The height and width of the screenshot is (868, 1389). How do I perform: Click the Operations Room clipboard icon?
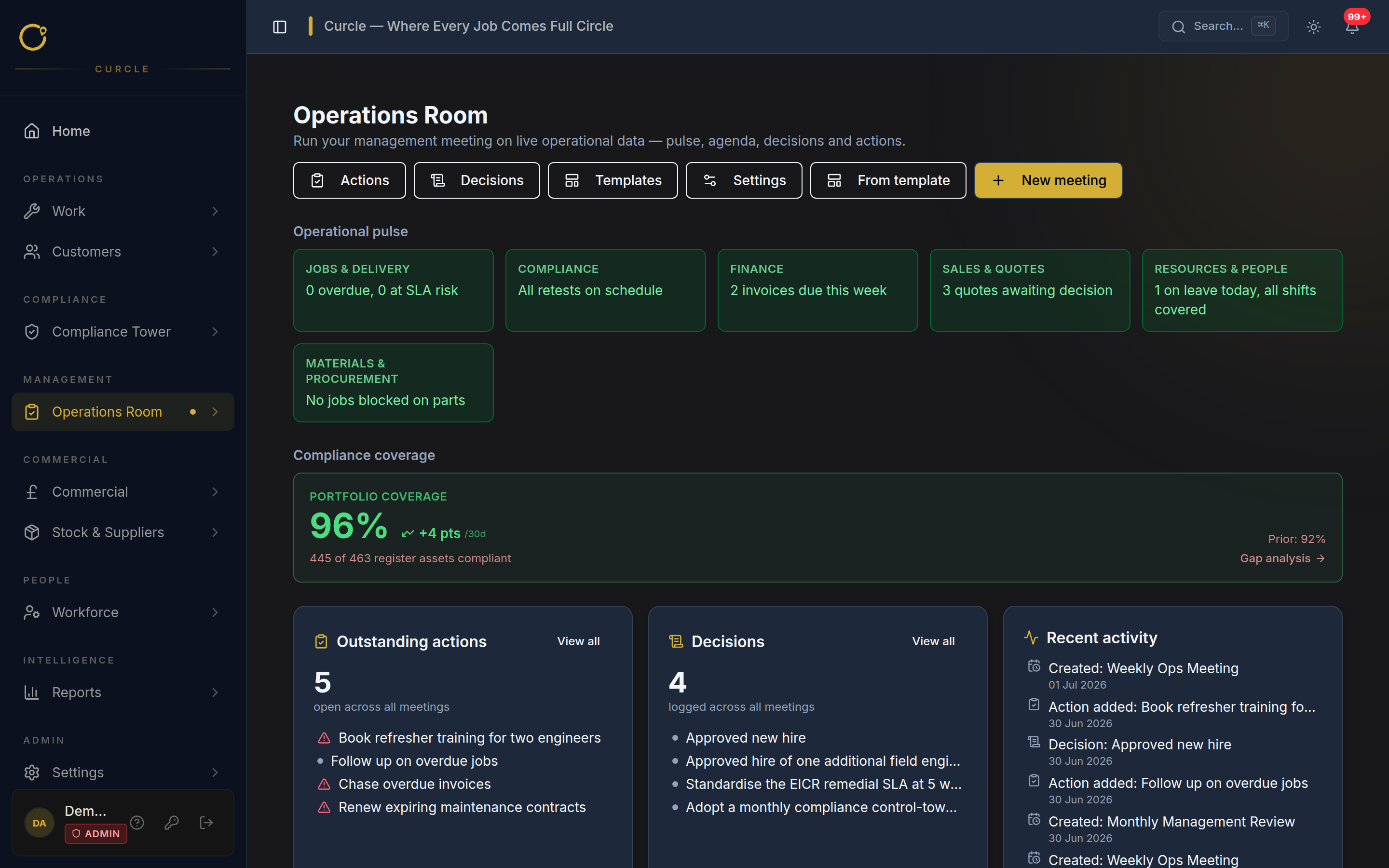tap(31, 412)
